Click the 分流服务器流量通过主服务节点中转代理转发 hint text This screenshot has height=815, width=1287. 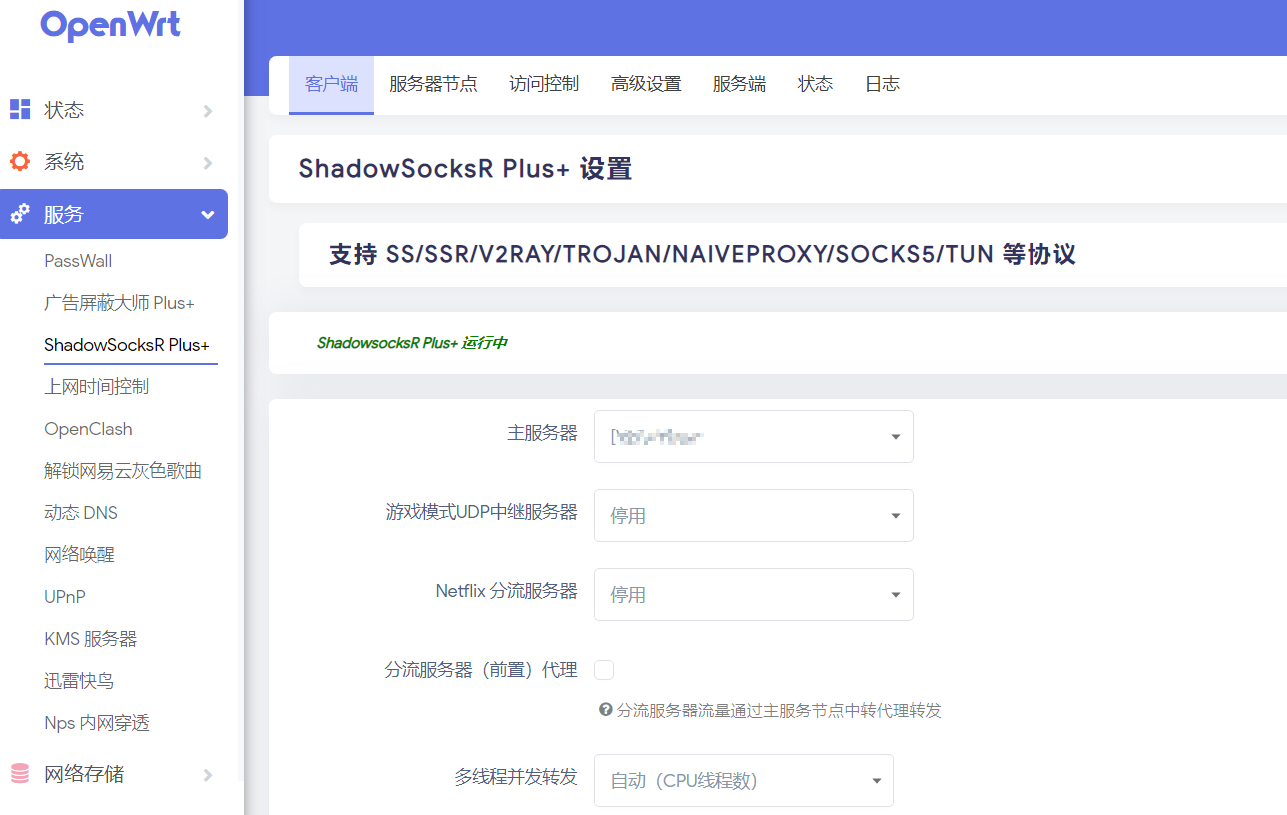click(779, 711)
